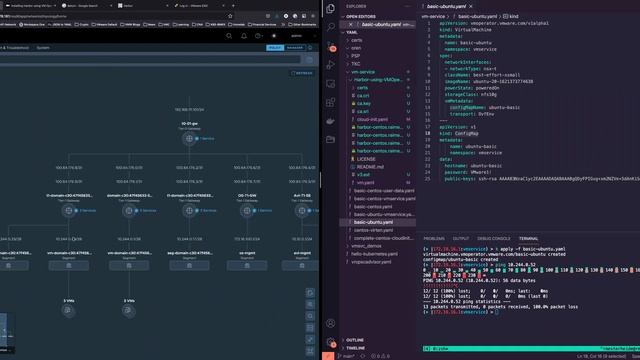Open the NSX help icon menu

[x=258, y=36]
